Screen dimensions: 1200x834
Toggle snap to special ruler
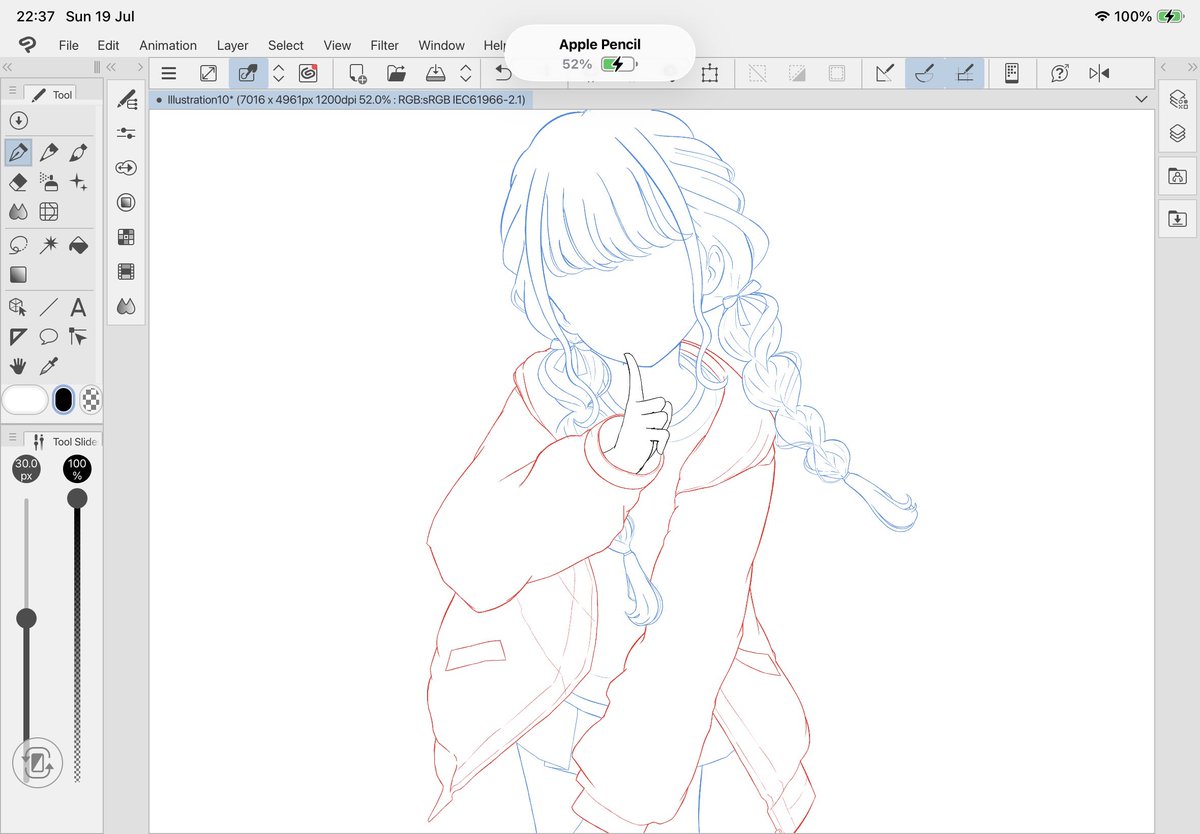click(x=925, y=73)
